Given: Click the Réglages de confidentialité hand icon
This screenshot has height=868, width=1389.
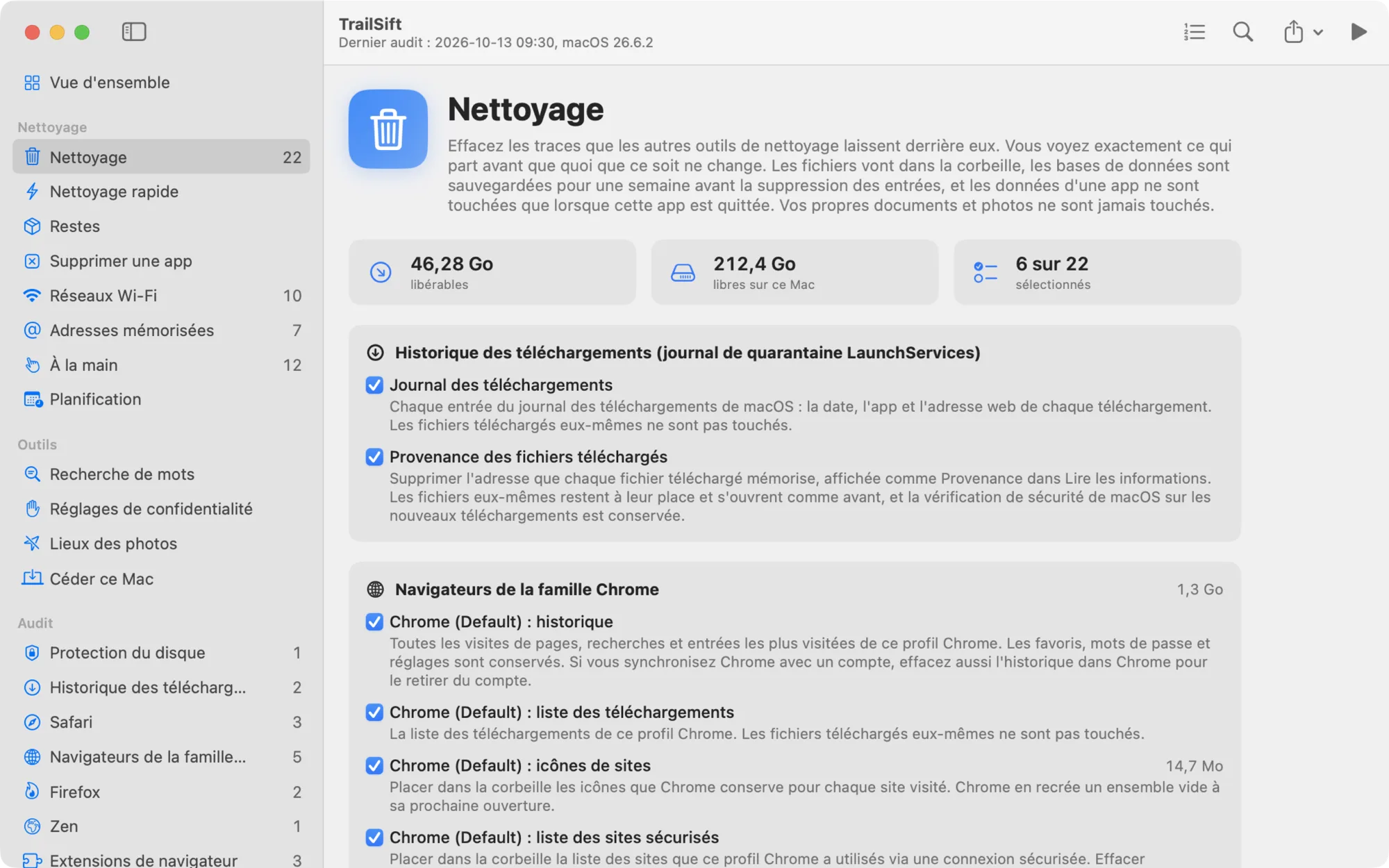Looking at the screenshot, I should pyautogui.click(x=32, y=509).
